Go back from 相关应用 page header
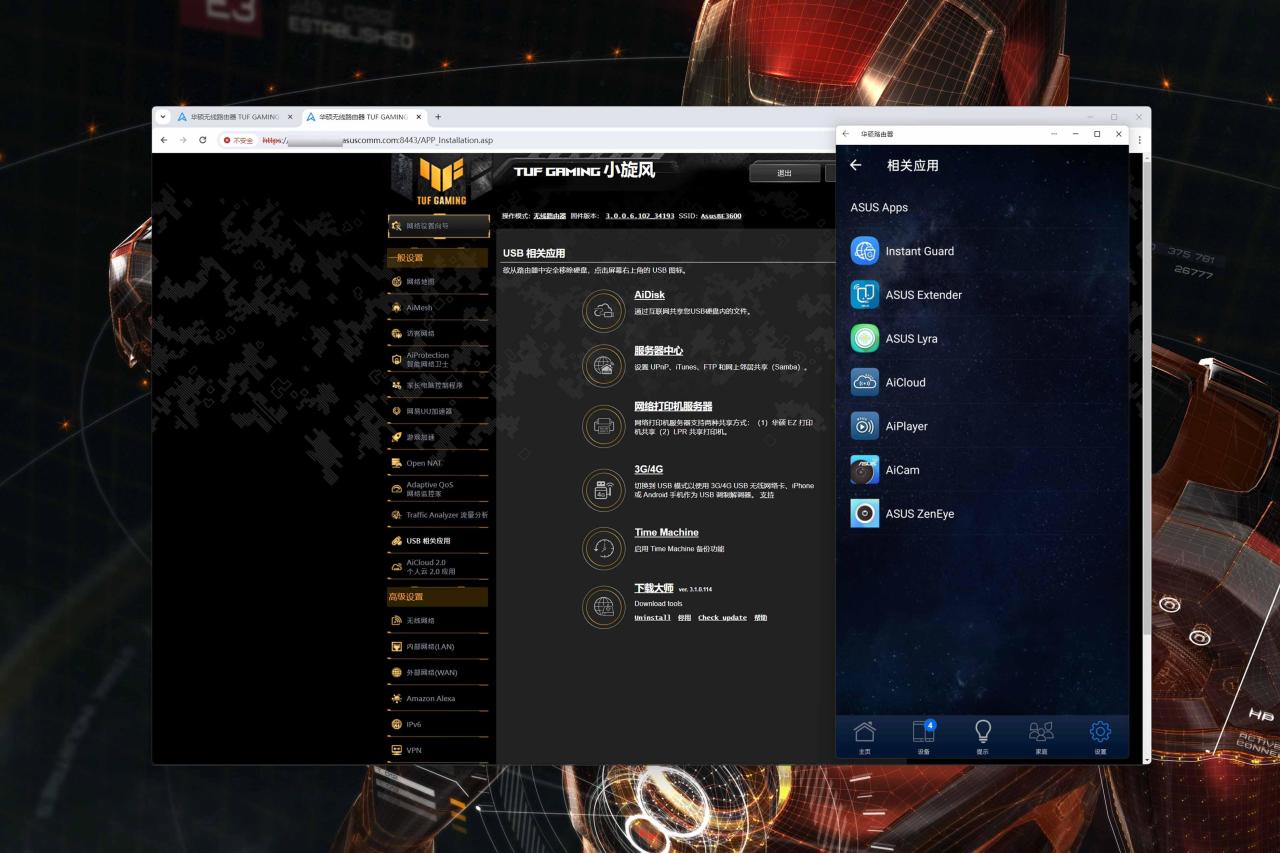The height and width of the screenshot is (853, 1280). pyautogui.click(x=855, y=165)
